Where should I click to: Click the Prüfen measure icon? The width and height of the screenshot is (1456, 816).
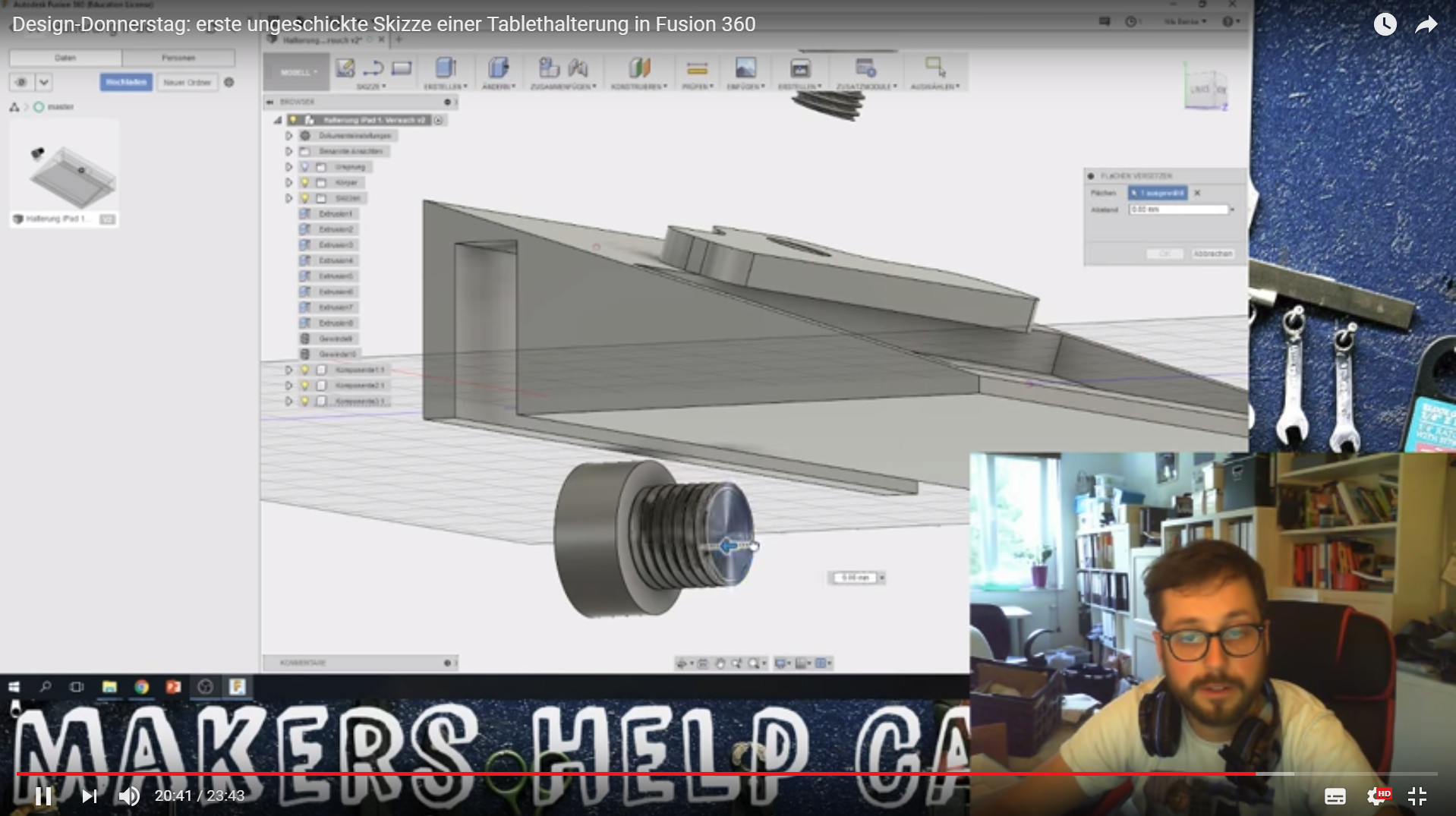697,69
